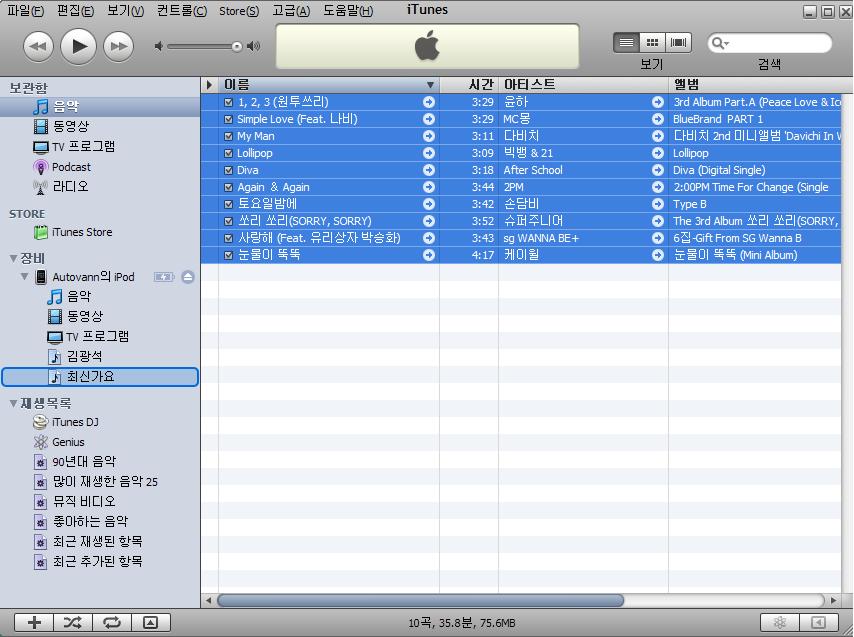Image resolution: width=854 pixels, height=637 pixels.
Task: Uncheck the song My Man
Action: [x=228, y=136]
